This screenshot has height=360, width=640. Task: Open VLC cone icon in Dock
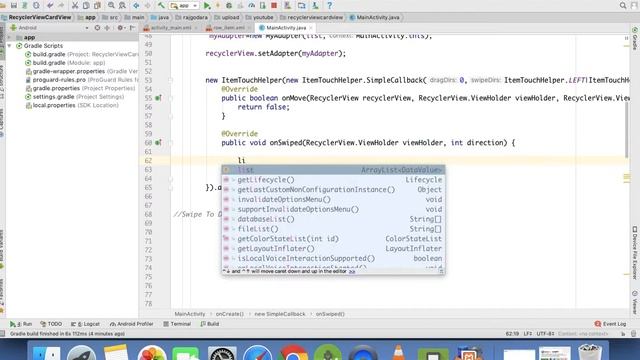click(398, 352)
